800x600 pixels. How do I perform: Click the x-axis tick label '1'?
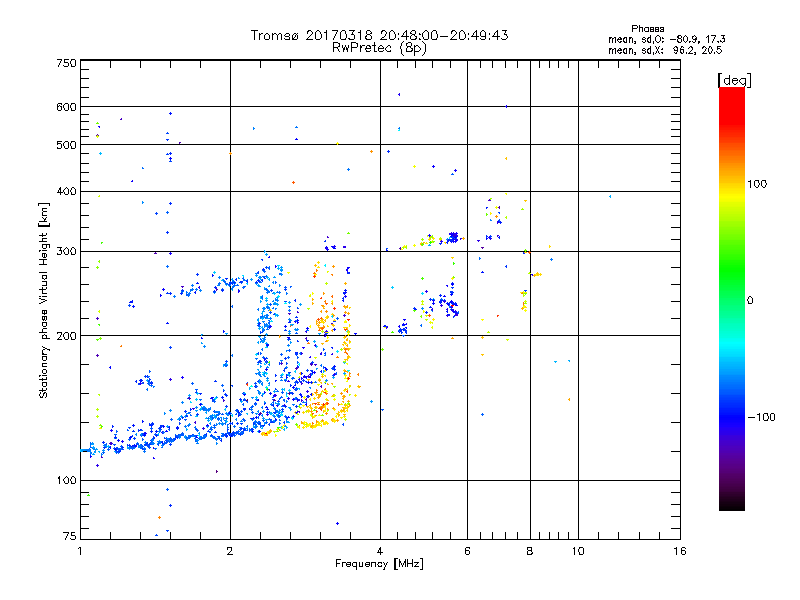[x=80, y=551]
